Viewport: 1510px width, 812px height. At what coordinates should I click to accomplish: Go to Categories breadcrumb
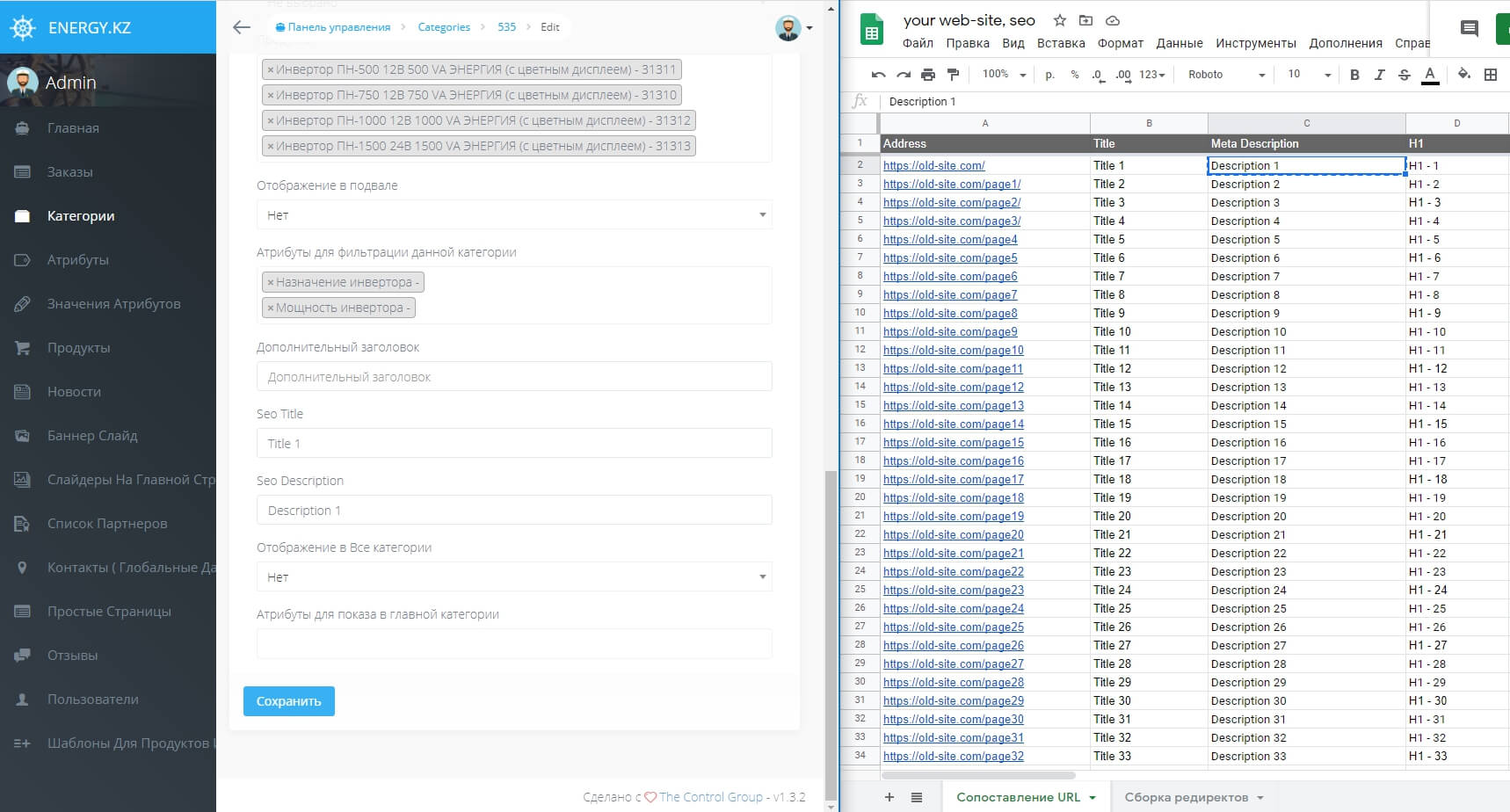tap(444, 27)
